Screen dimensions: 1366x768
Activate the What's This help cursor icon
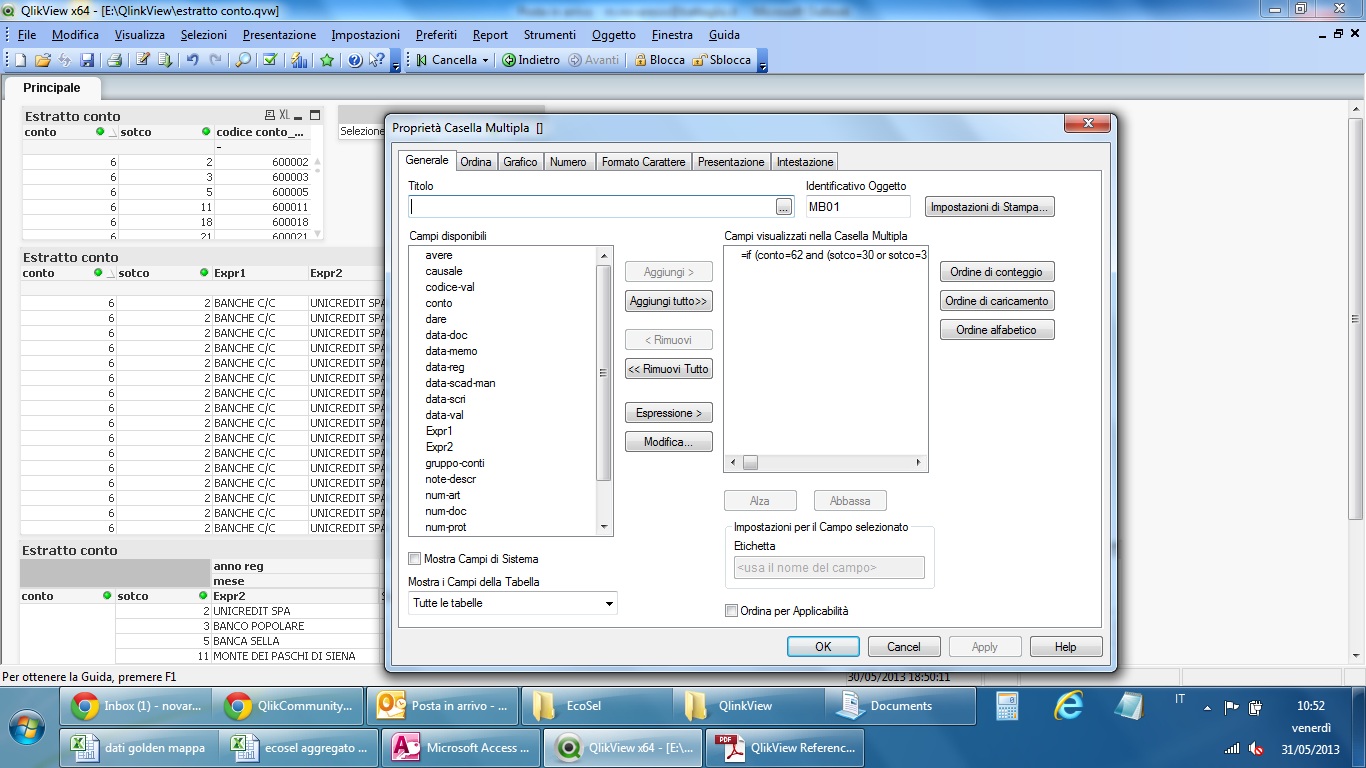tap(376, 60)
